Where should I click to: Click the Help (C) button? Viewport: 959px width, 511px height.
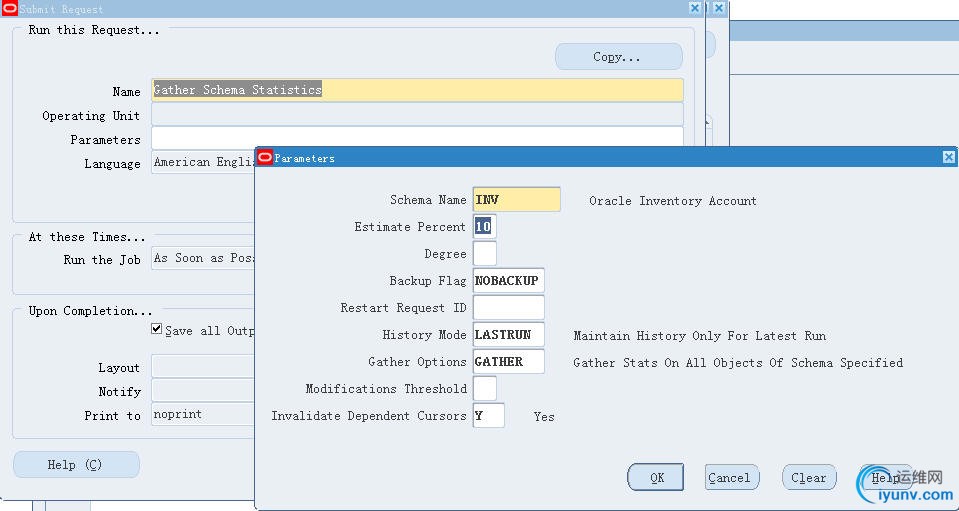point(76,465)
